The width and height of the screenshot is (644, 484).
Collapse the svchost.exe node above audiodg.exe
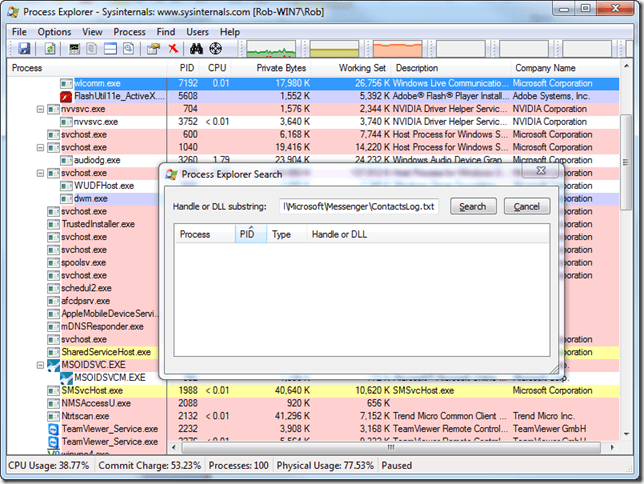(x=40, y=147)
